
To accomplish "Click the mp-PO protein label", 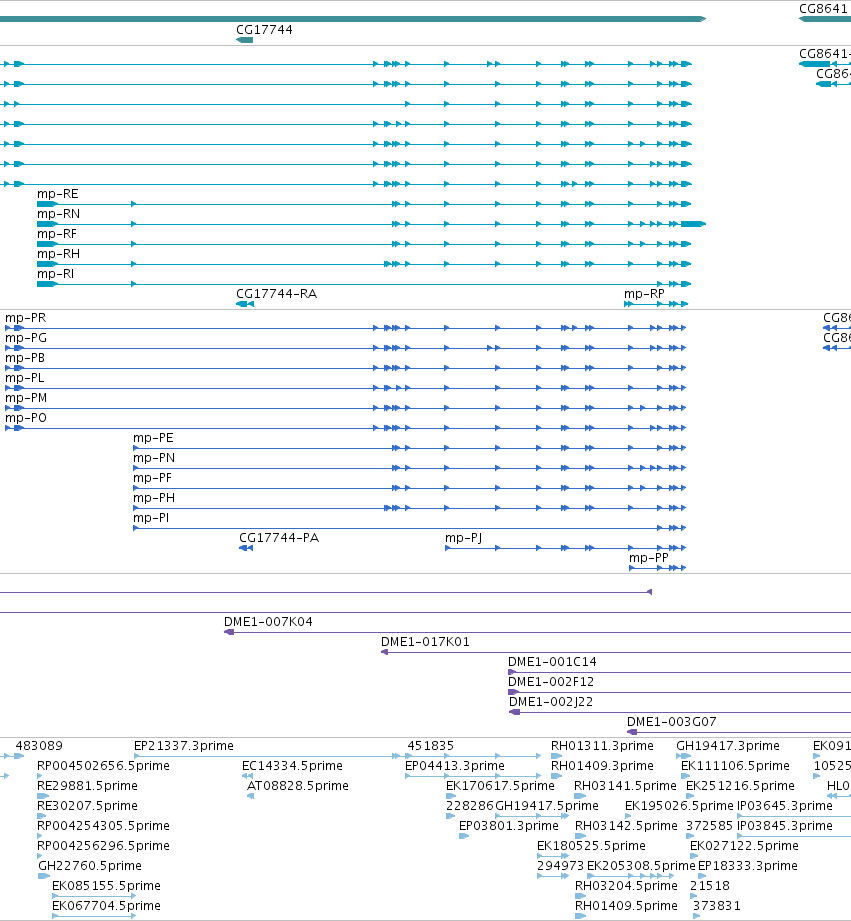I will [x=26, y=418].
